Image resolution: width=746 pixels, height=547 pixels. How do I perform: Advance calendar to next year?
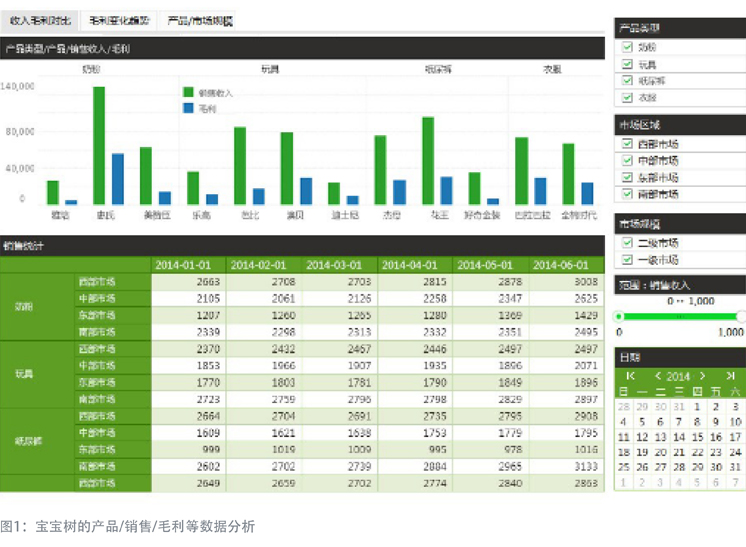tap(704, 375)
